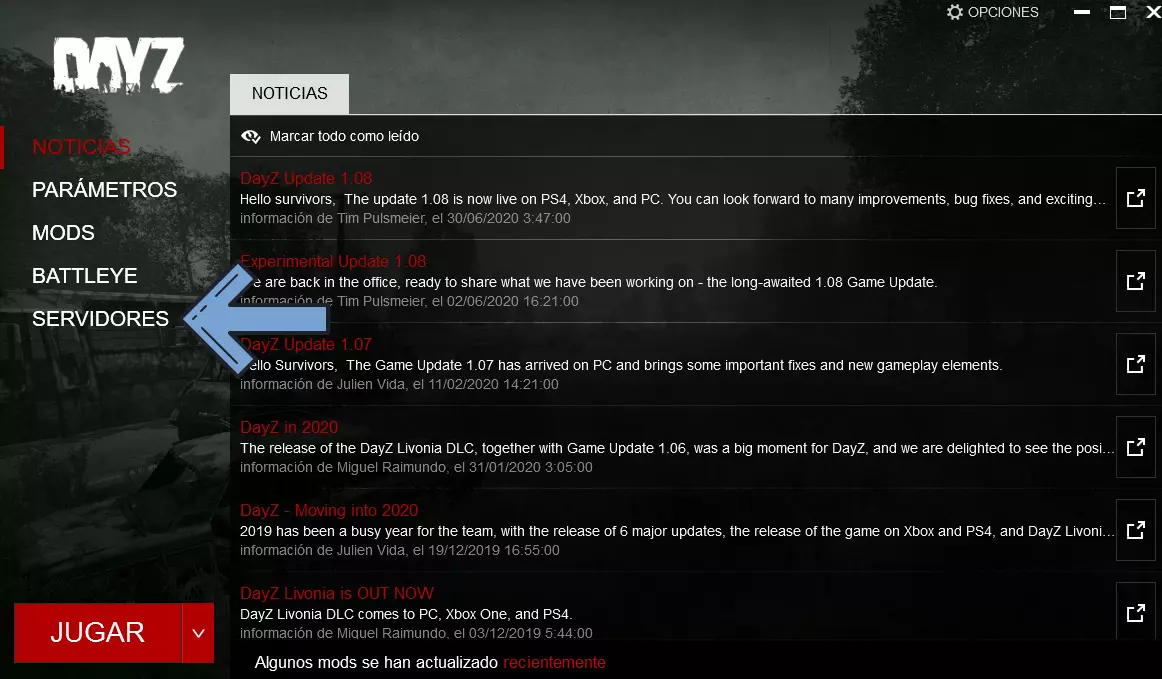Open Parámetros in the sidebar

(x=104, y=190)
